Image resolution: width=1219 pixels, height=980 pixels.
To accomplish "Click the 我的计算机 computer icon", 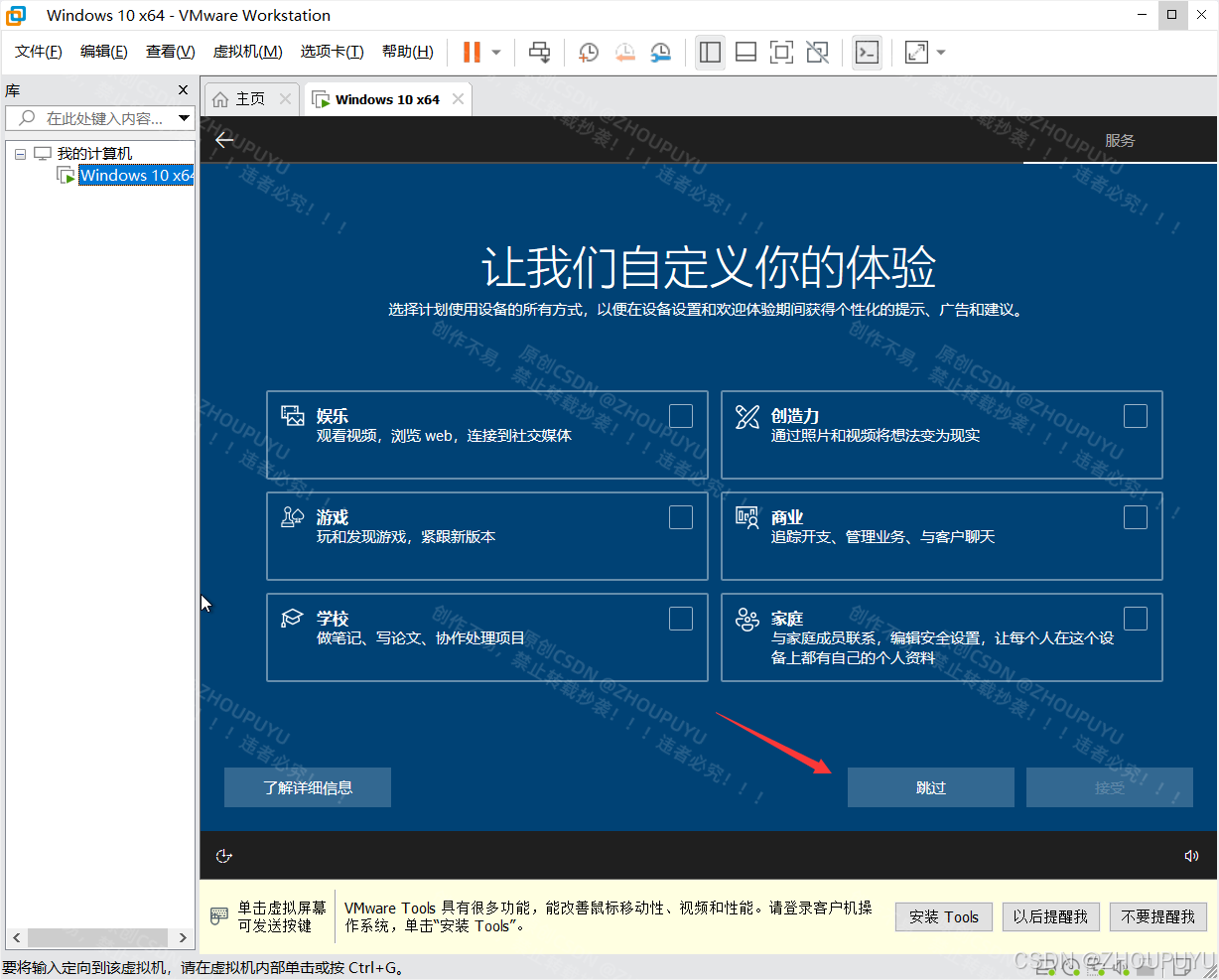I will point(43,154).
